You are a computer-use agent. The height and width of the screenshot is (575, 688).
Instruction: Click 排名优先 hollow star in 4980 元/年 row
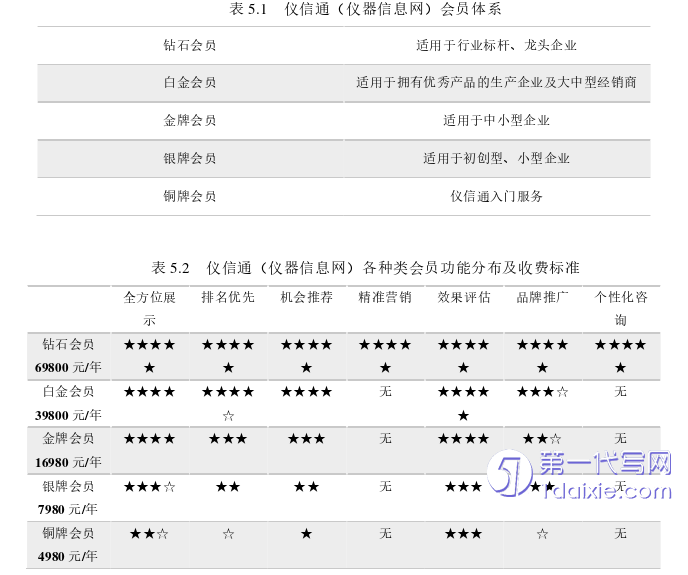coord(228,534)
